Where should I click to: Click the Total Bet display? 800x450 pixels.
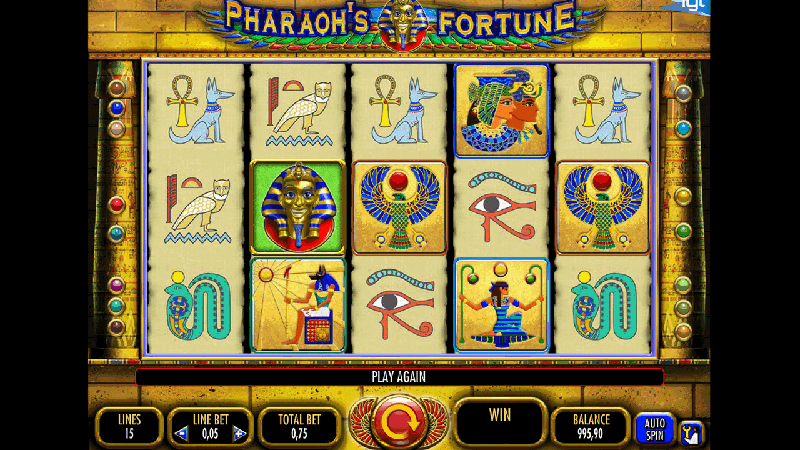(x=299, y=427)
